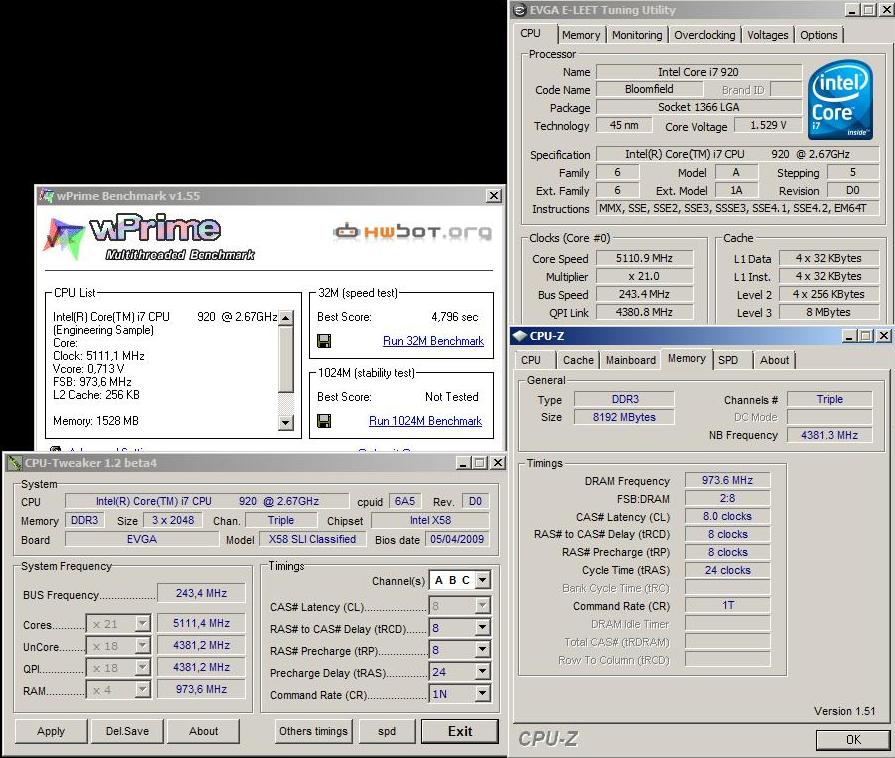Click the HWBOT.org logo in wPrime
895x758 pixels.
click(412, 231)
